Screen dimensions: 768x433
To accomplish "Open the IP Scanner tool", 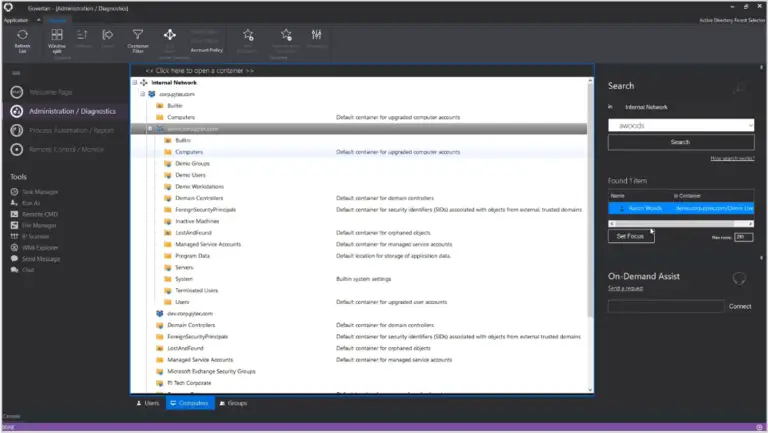I will click(37, 236).
